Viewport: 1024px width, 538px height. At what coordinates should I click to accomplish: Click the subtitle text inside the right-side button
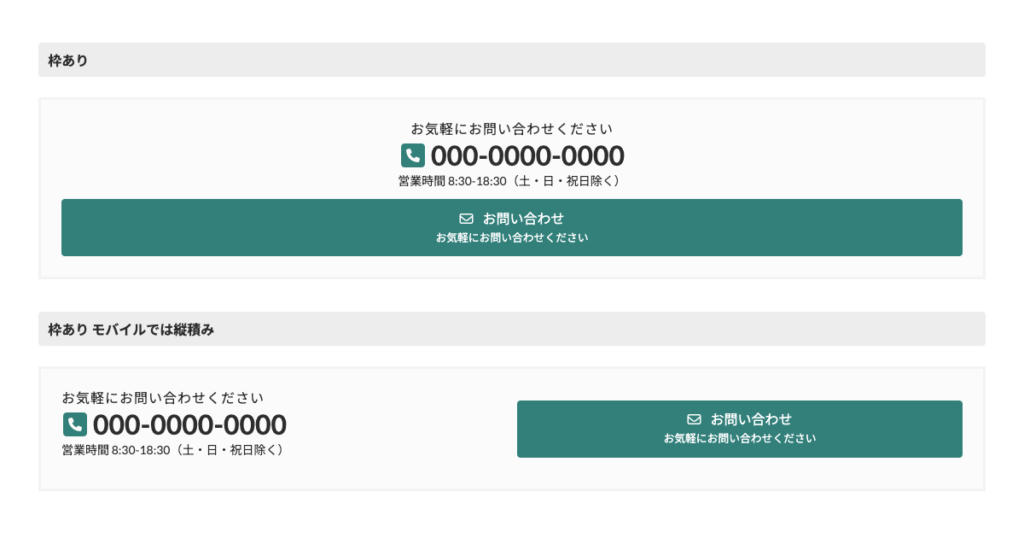point(740,438)
